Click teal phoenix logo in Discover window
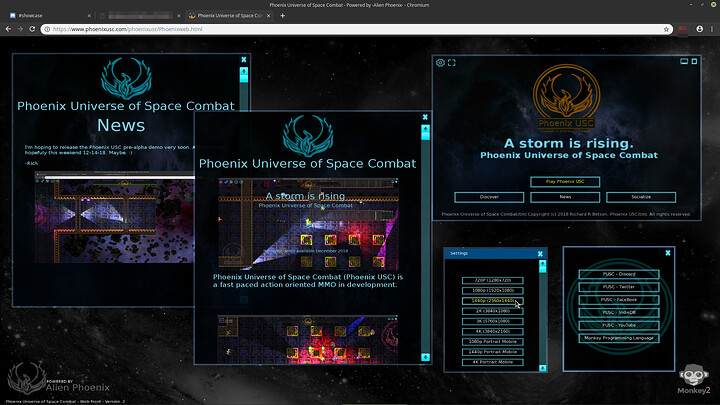720x405 pixels. tap(308, 136)
